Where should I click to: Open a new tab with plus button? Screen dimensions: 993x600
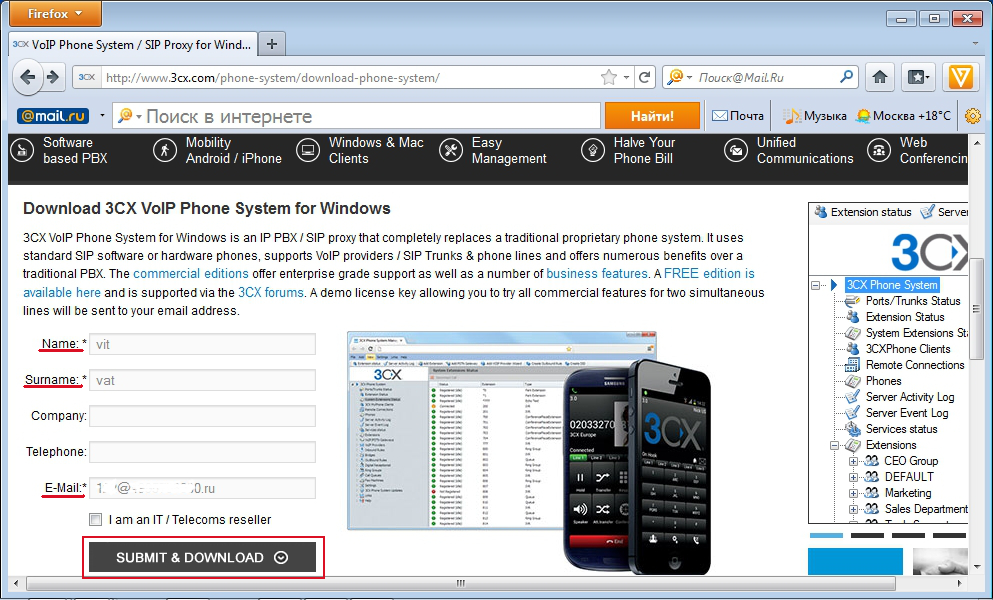pos(272,44)
